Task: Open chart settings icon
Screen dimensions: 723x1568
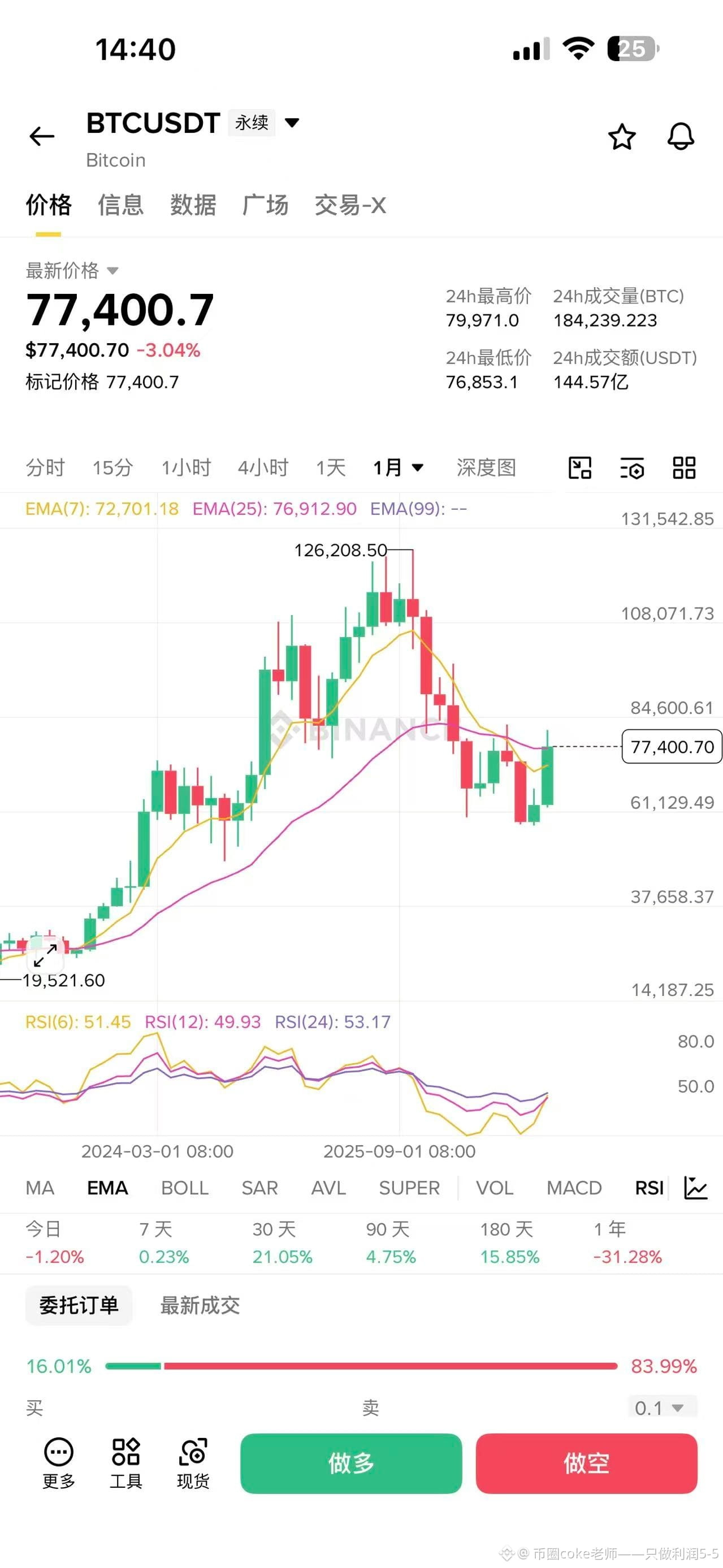Action: tap(632, 468)
